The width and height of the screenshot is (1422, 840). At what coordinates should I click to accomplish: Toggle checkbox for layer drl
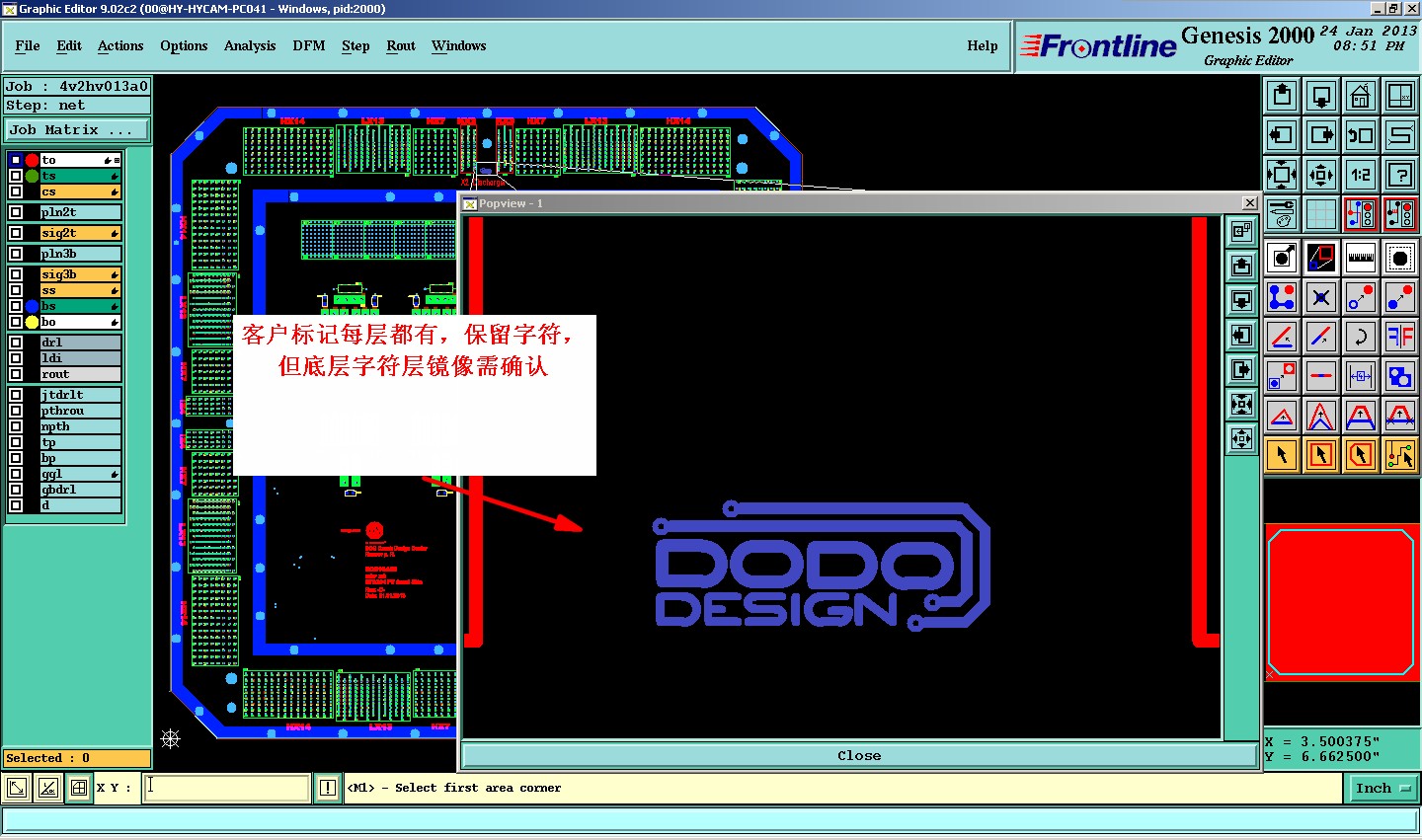tap(16, 343)
